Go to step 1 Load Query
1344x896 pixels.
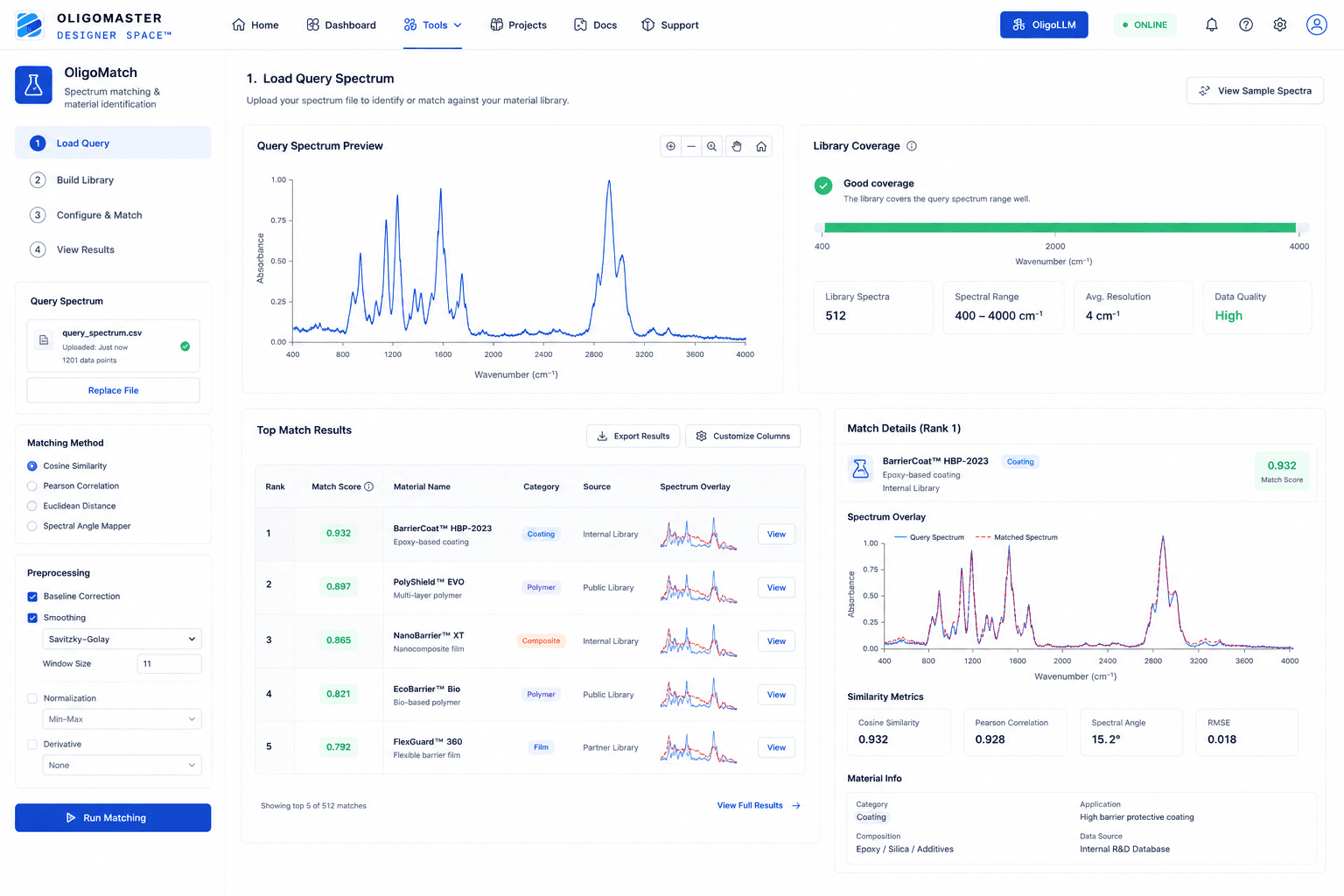pyautogui.click(x=113, y=143)
